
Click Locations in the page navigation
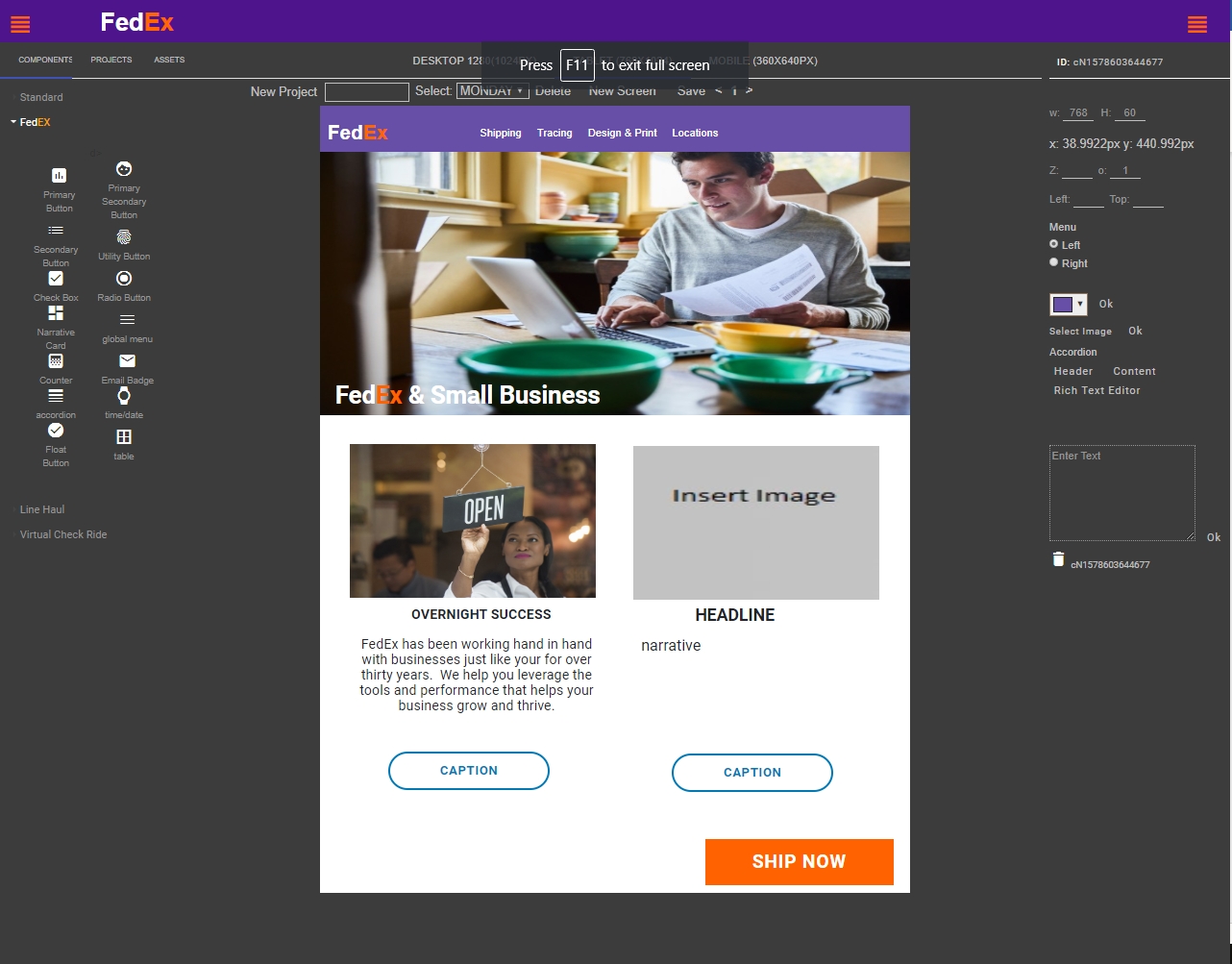(x=695, y=133)
